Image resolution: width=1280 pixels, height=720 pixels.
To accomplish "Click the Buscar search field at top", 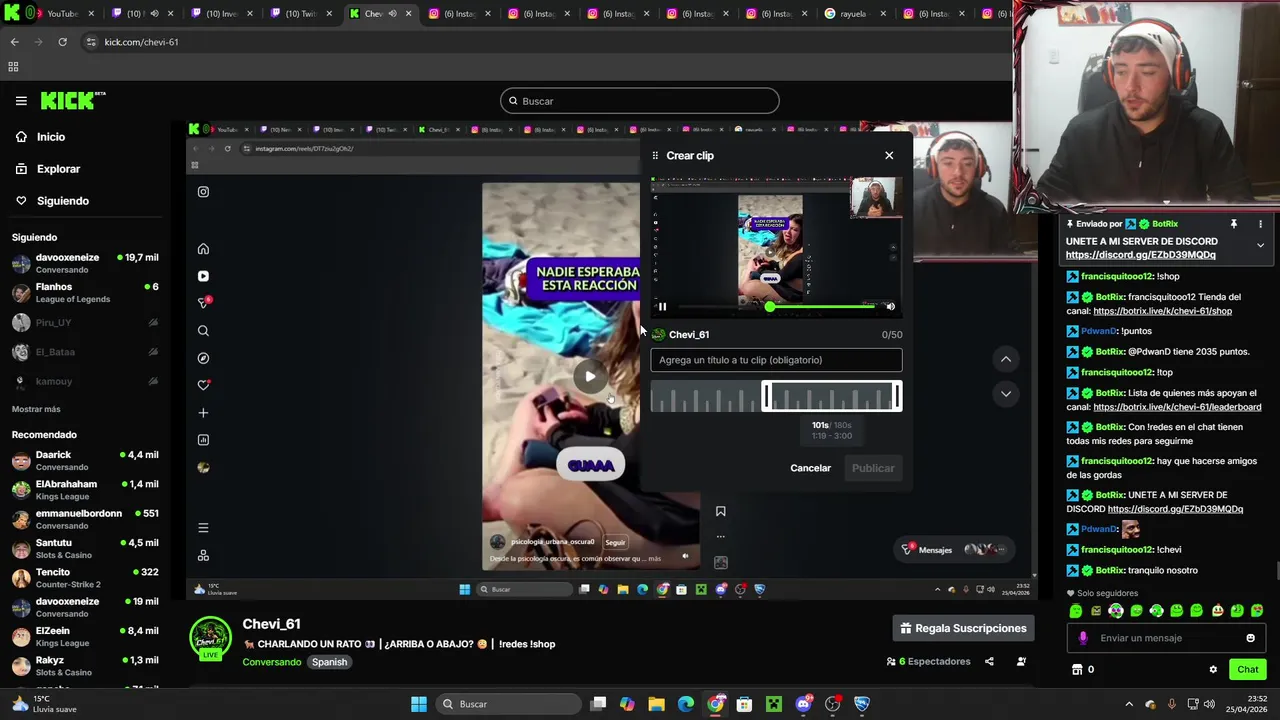I will pyautogui.click(x=640, y=101).
